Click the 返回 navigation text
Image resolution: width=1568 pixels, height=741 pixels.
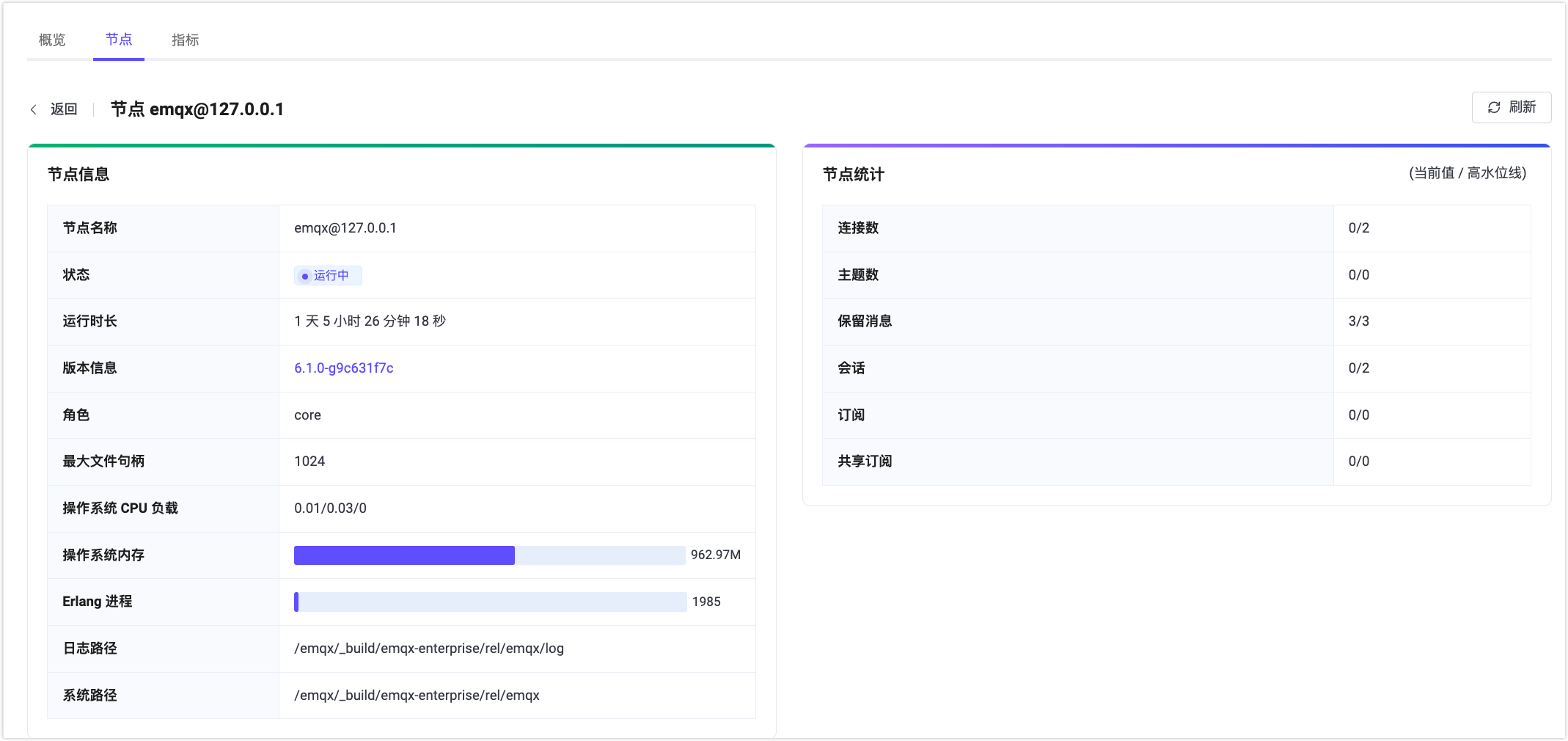pos(63,108)
